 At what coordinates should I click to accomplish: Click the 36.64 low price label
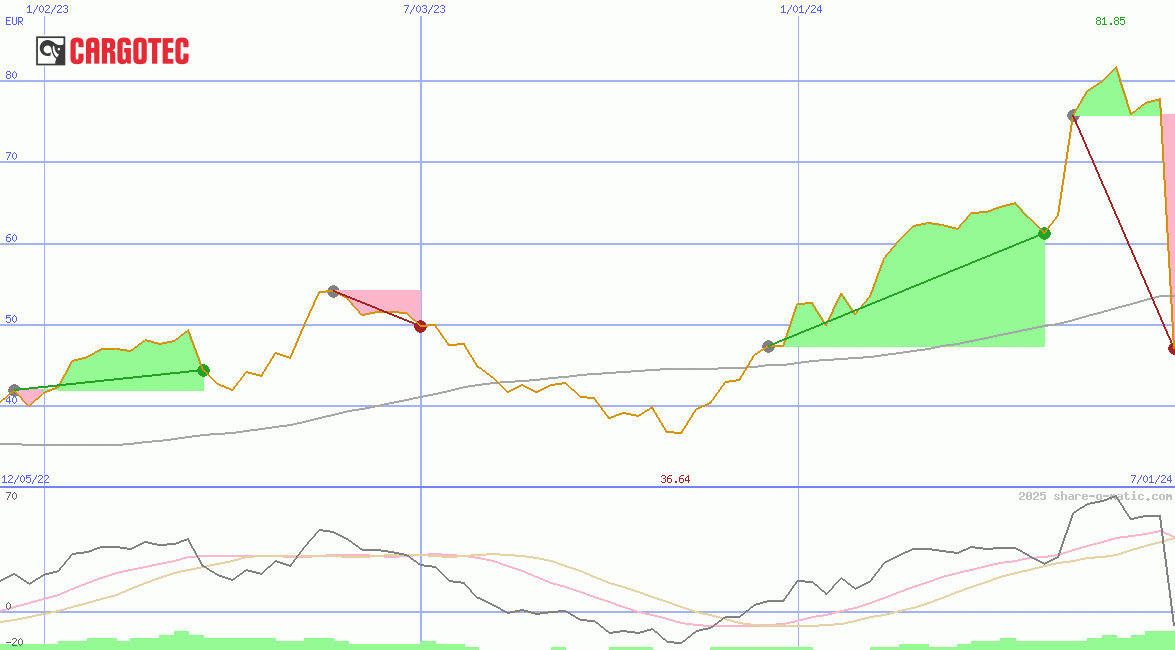pyautogui.click(x=675, y=479)
